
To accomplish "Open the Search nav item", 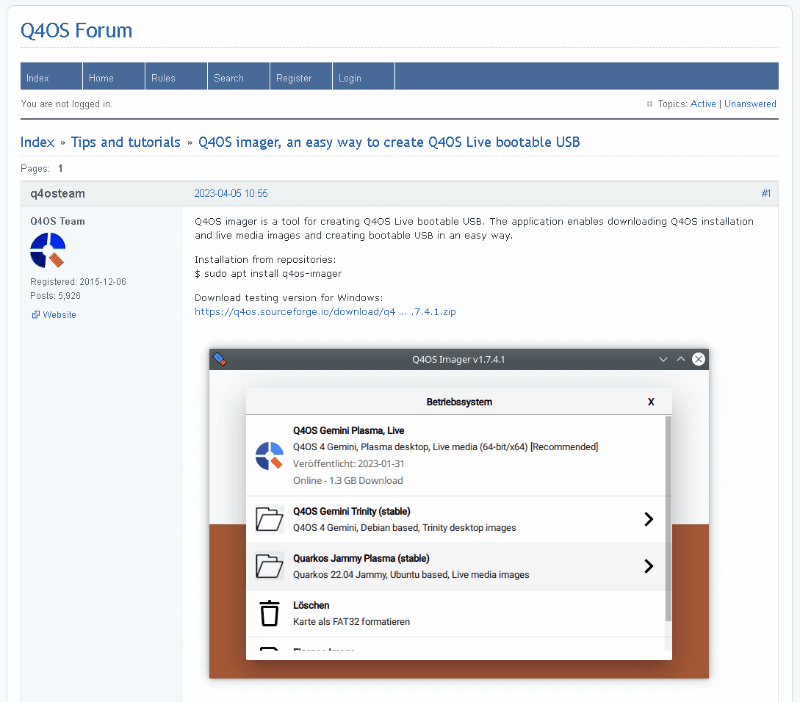I will tap(238, 76).
